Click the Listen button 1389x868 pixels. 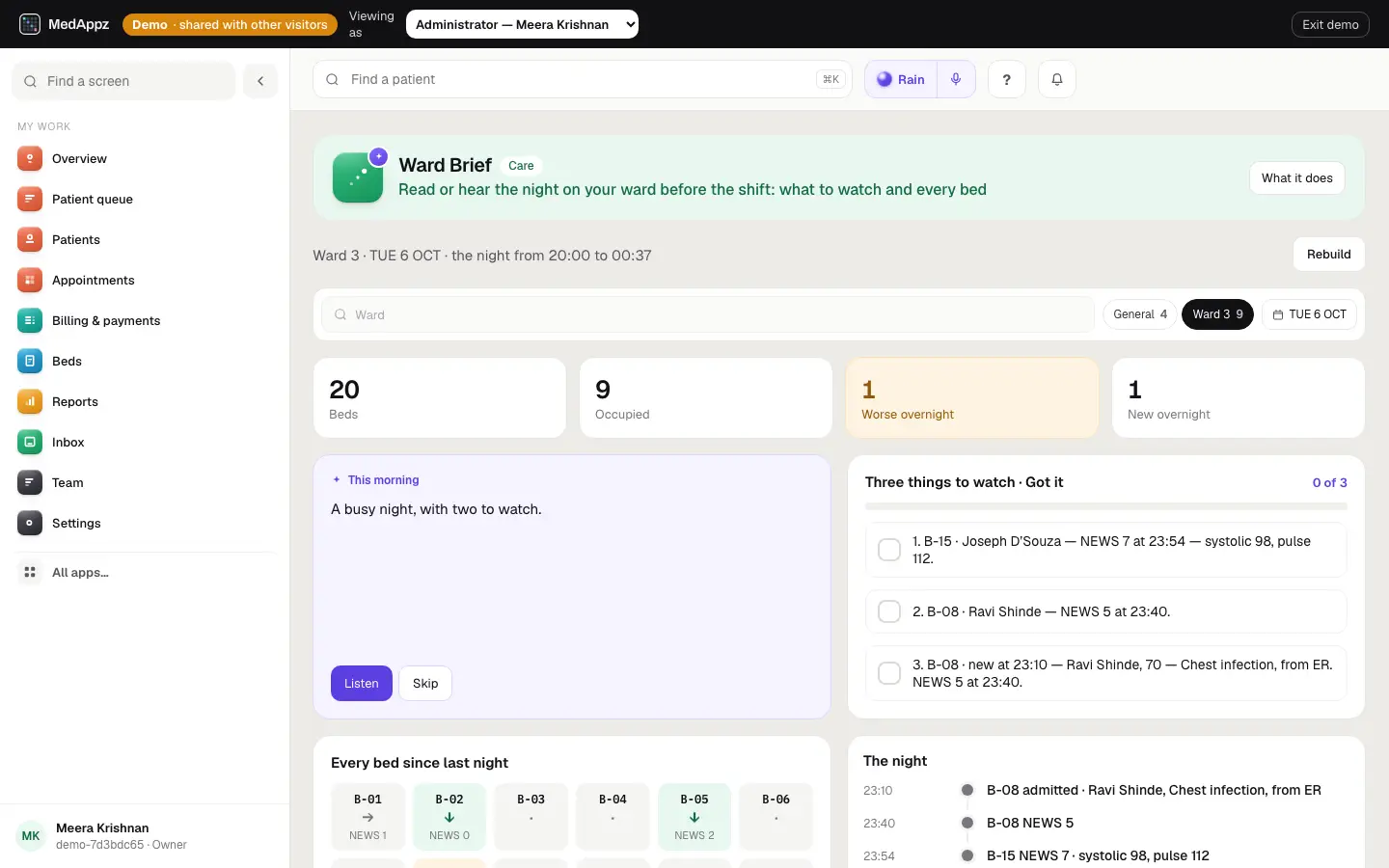pyautogui.click(x=362, y=684)
